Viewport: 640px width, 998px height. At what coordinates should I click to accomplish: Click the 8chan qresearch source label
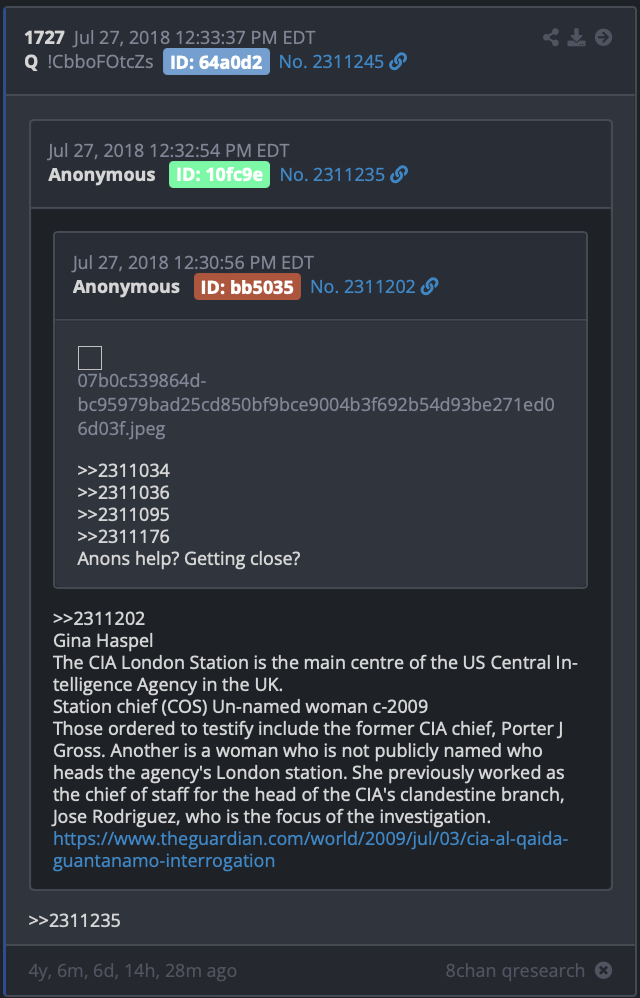tap(515, 971)
